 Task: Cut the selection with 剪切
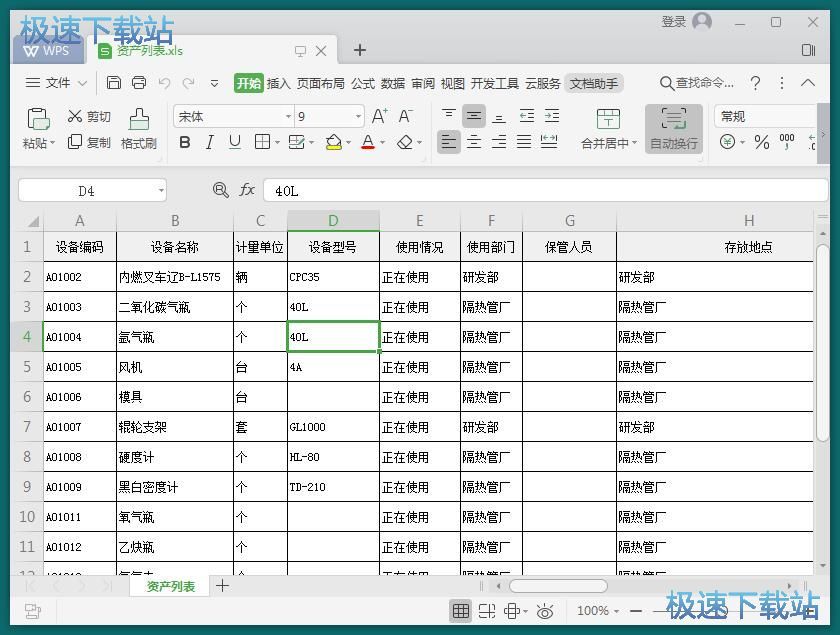[x=89, y=116]
